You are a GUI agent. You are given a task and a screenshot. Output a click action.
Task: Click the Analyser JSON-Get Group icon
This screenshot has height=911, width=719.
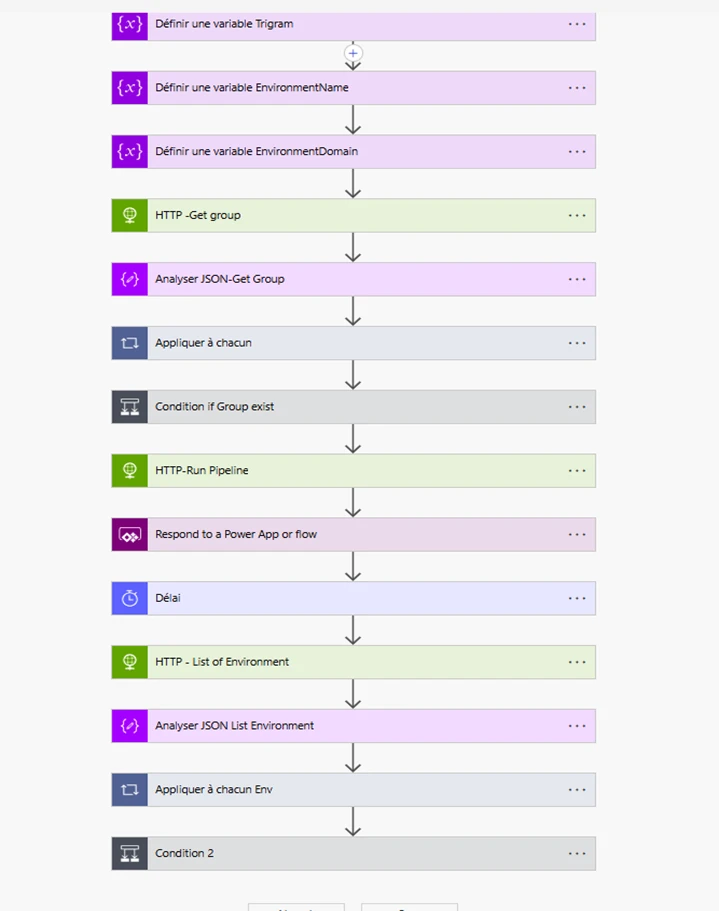[130, 279]
